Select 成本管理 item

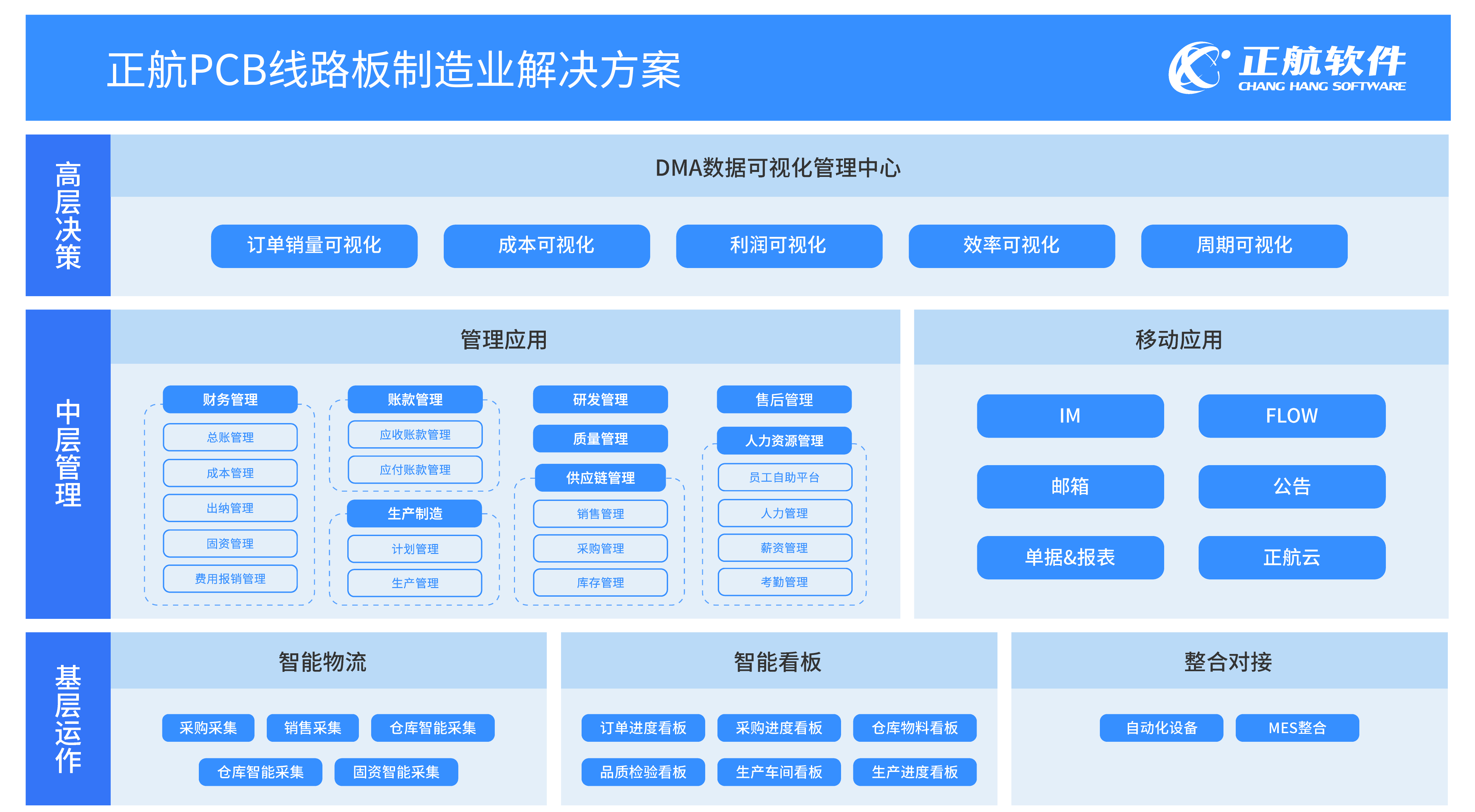230,473
